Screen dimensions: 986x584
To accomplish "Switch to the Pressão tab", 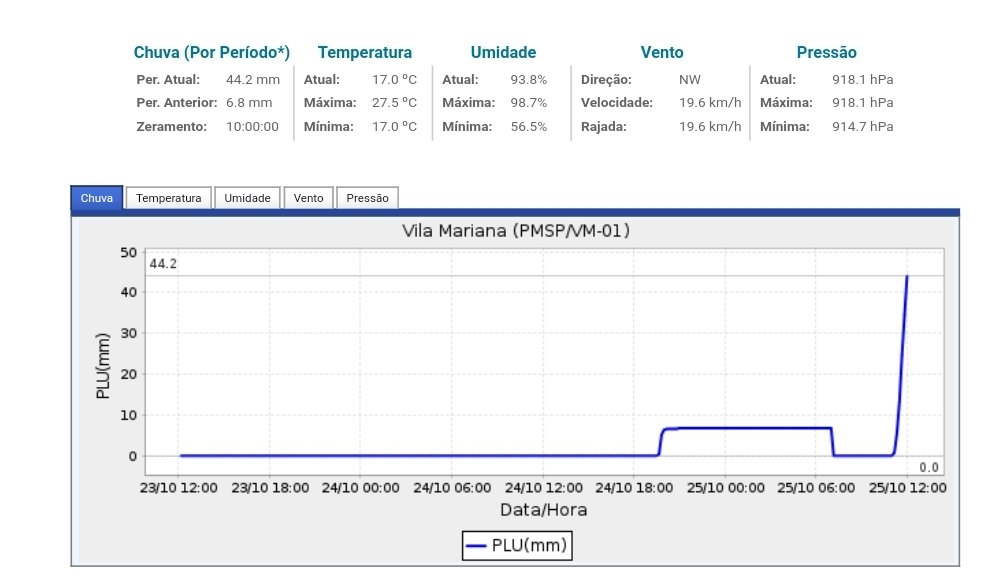I will pos(367,198).
